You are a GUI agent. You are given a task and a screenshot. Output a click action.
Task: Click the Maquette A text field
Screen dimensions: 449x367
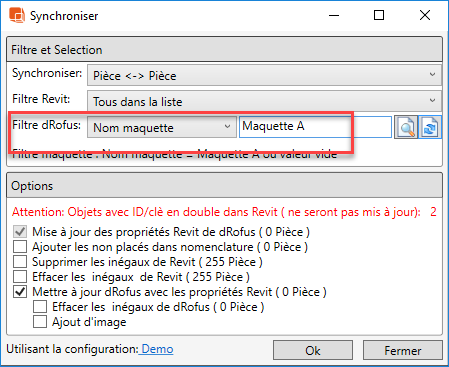(315, 127)
